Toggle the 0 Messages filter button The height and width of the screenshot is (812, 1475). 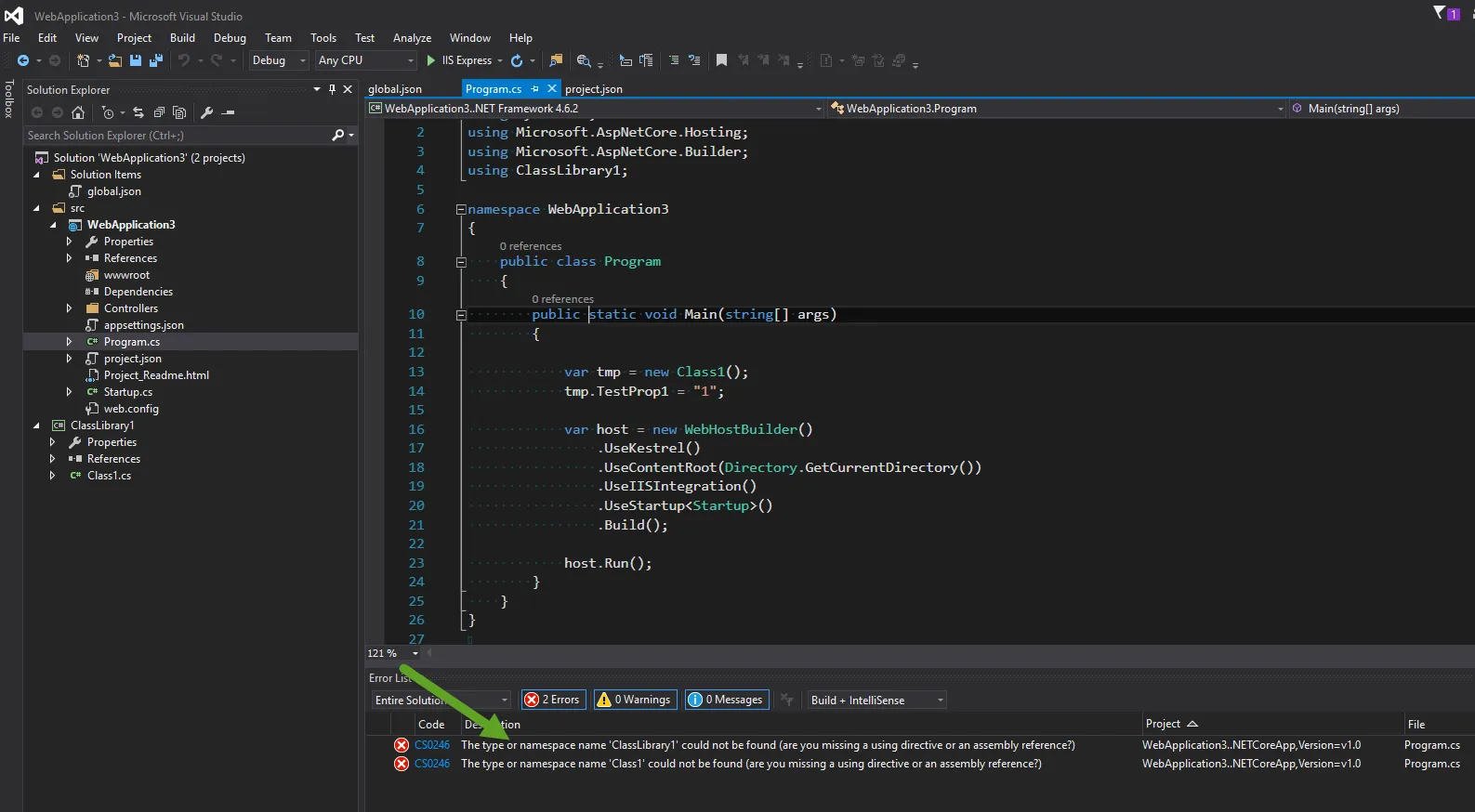[x=727, y=700]
